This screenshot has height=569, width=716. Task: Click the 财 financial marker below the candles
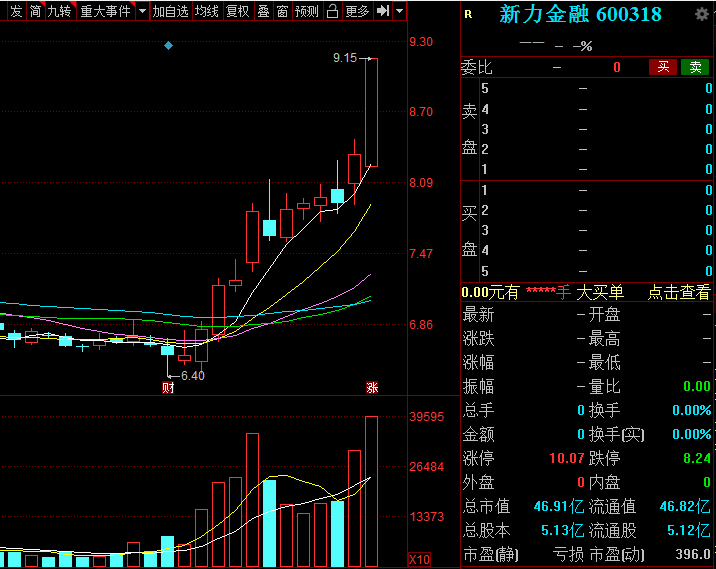pos(168,388)
